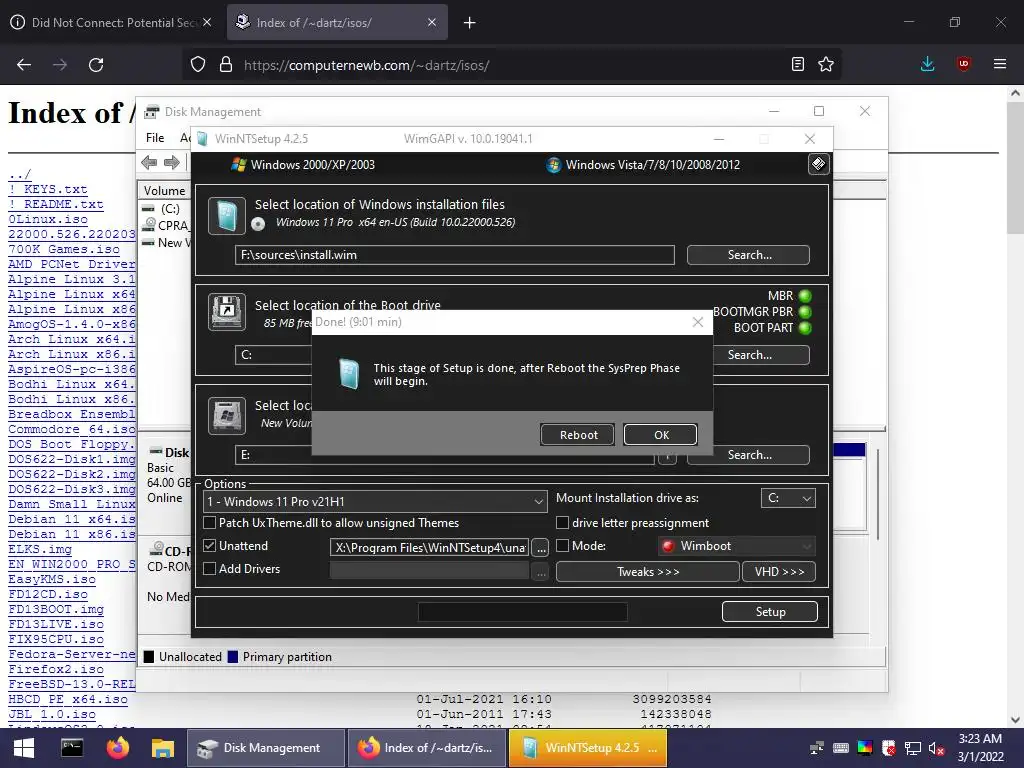Image resolution: width=1024 pixels, height=768 pixels.
Task: Click the padlock site information icon
Action: click(x=226, y=65)
